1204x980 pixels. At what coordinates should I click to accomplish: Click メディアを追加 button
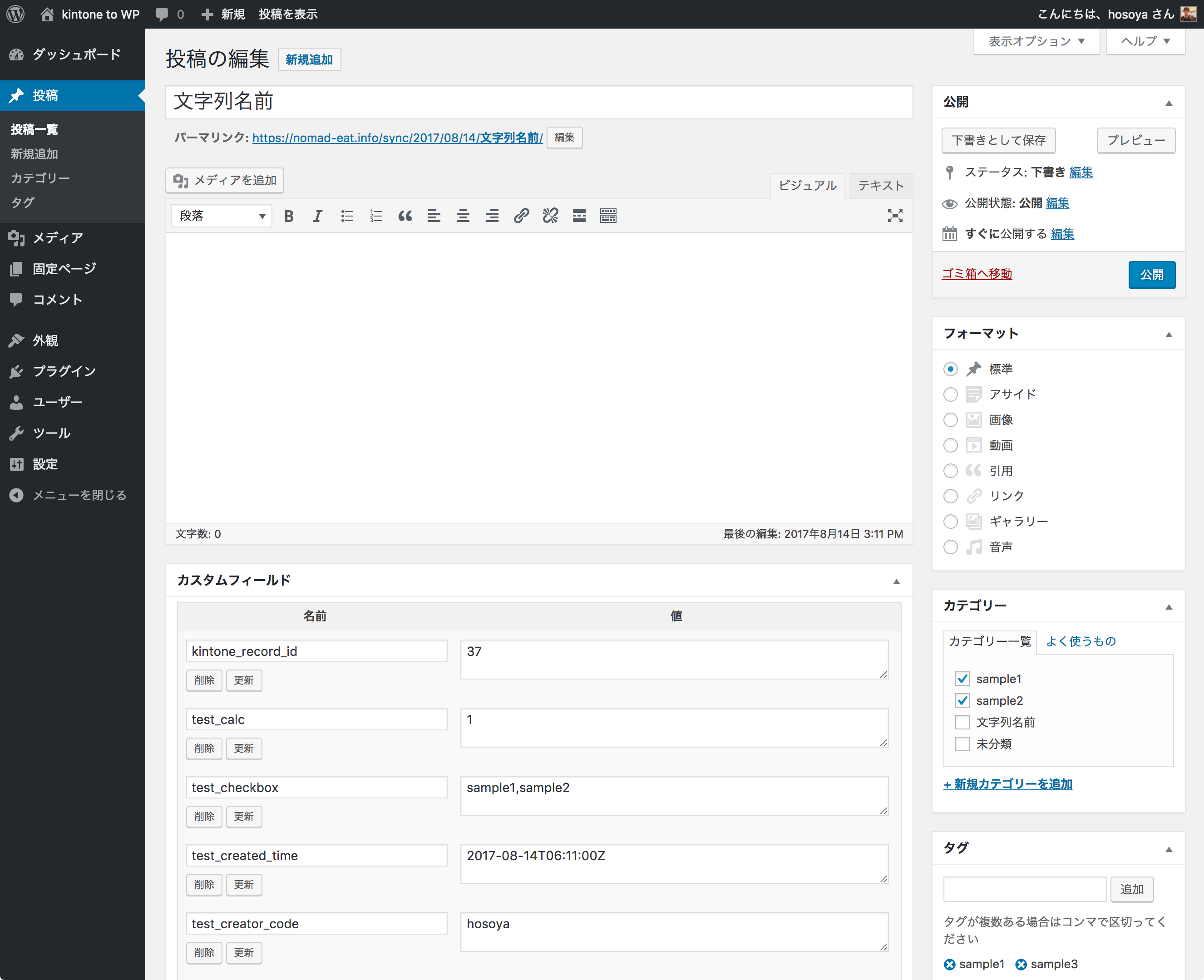click(225, 181)
